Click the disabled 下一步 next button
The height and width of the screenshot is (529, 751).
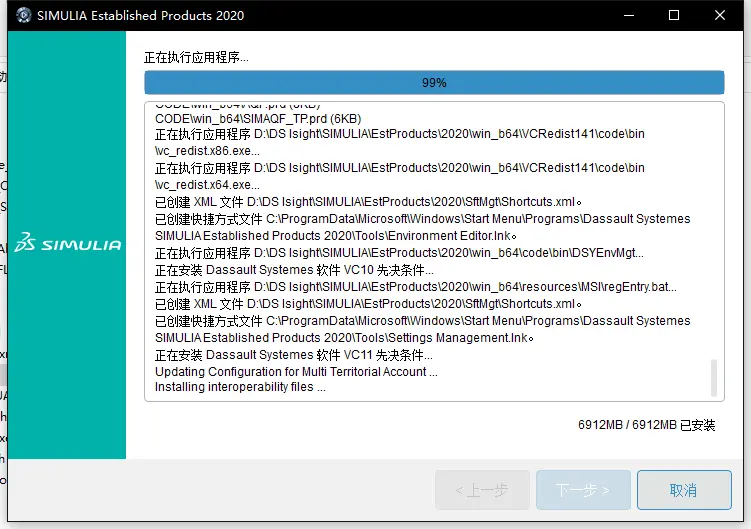coord(583,490)
